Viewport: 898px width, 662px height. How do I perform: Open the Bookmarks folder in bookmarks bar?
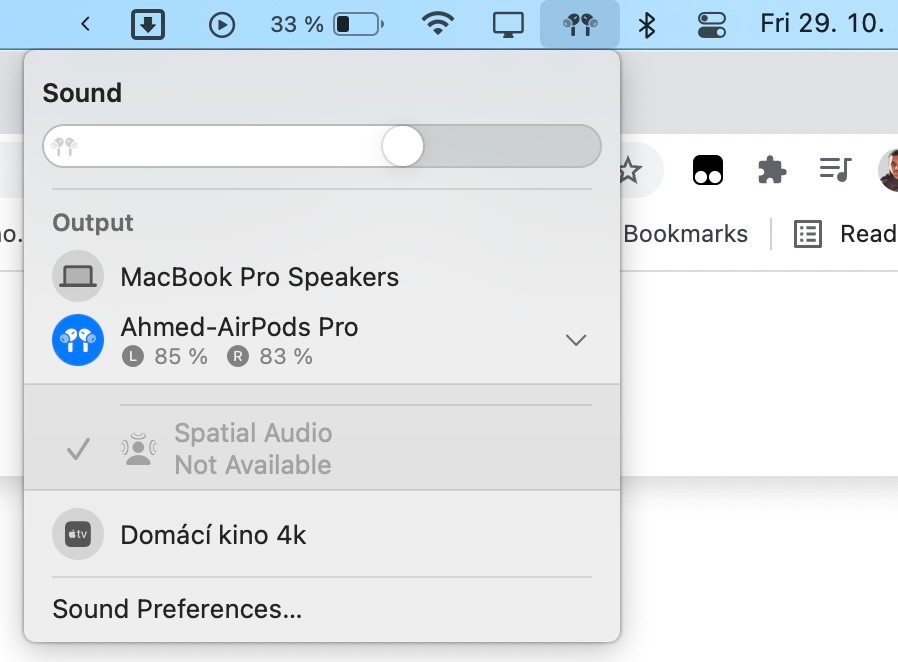tap(686, 234)
